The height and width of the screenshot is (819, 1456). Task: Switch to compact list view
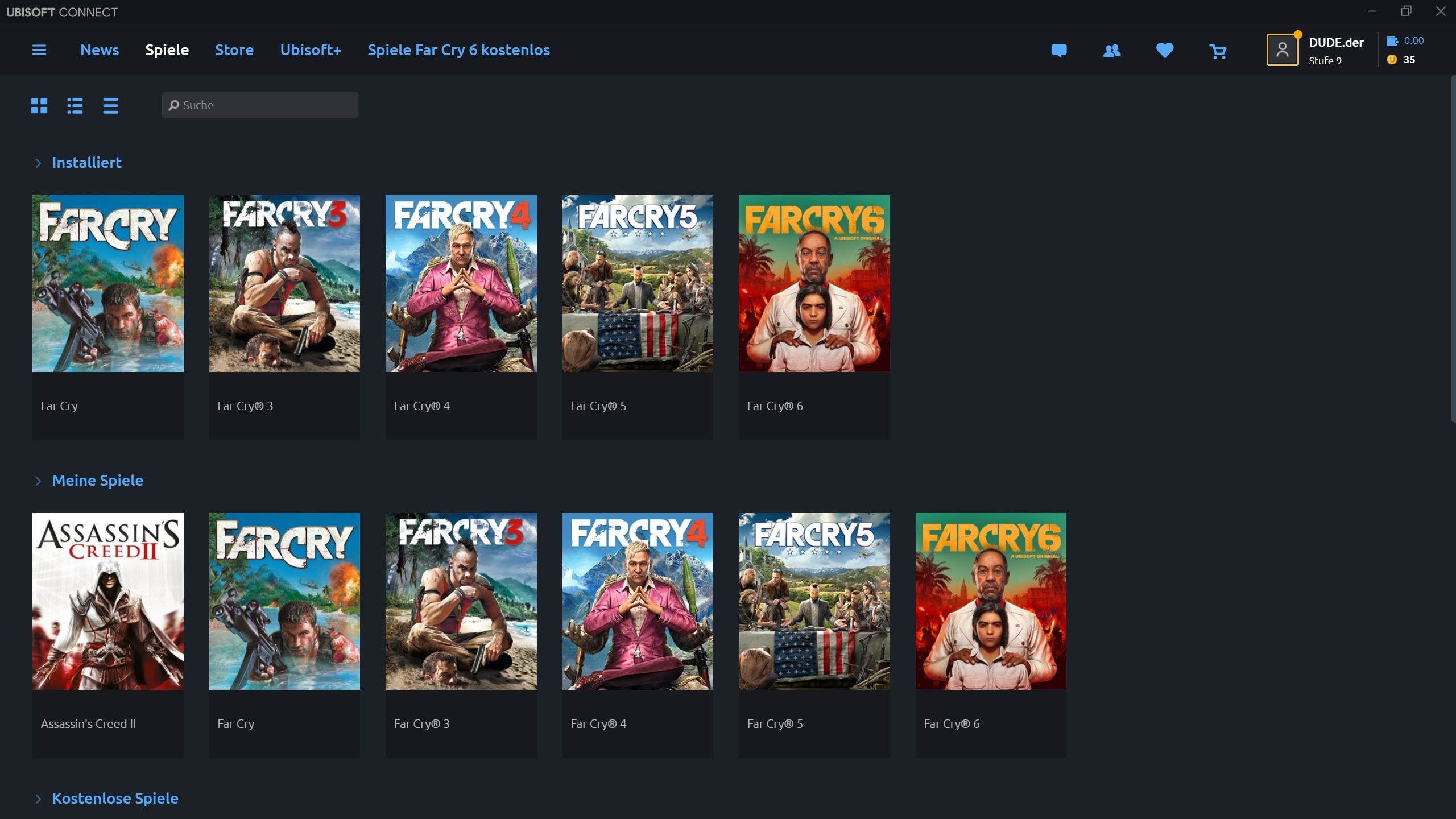click(x=111, y=105)
